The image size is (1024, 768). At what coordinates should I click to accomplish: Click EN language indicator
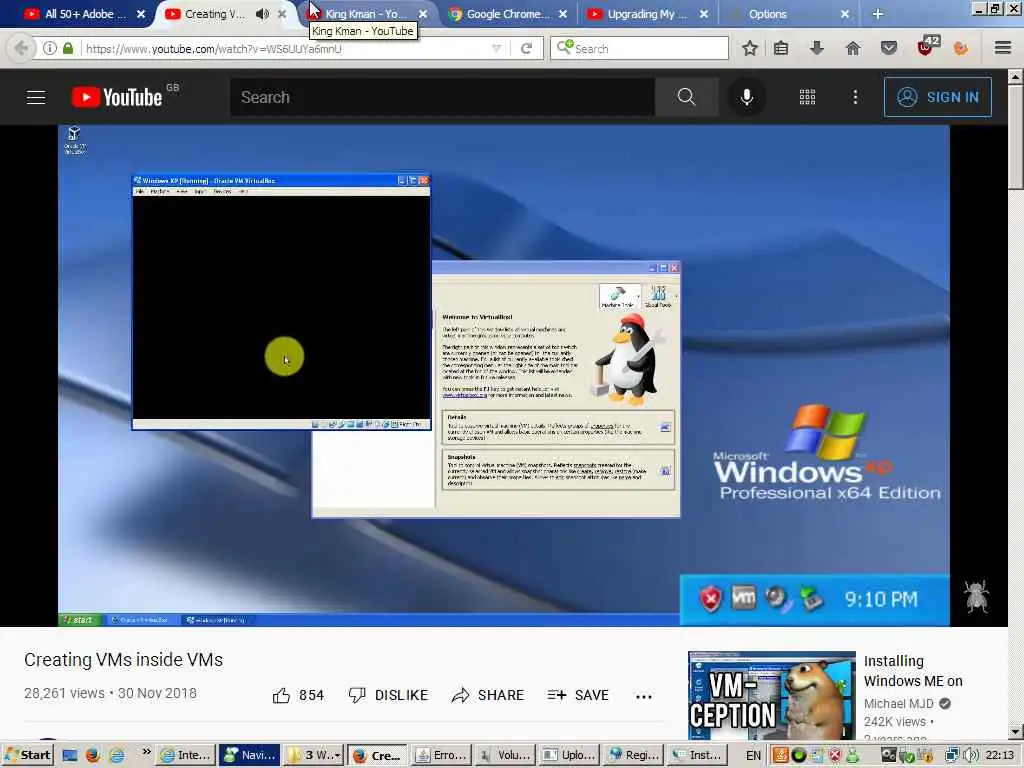point(753,755)
